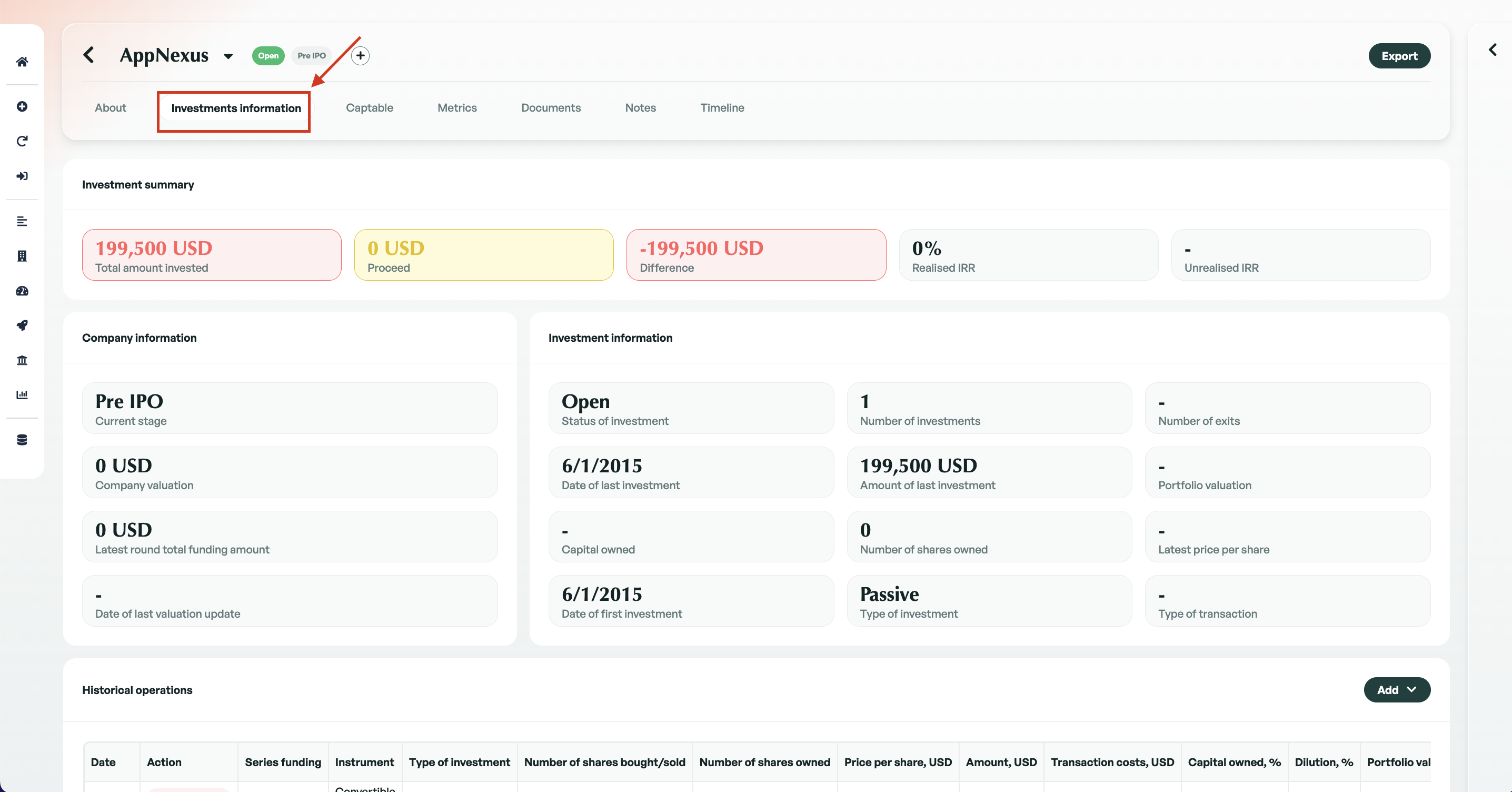
Task: Click the Series funding column header
Action: 283,762
